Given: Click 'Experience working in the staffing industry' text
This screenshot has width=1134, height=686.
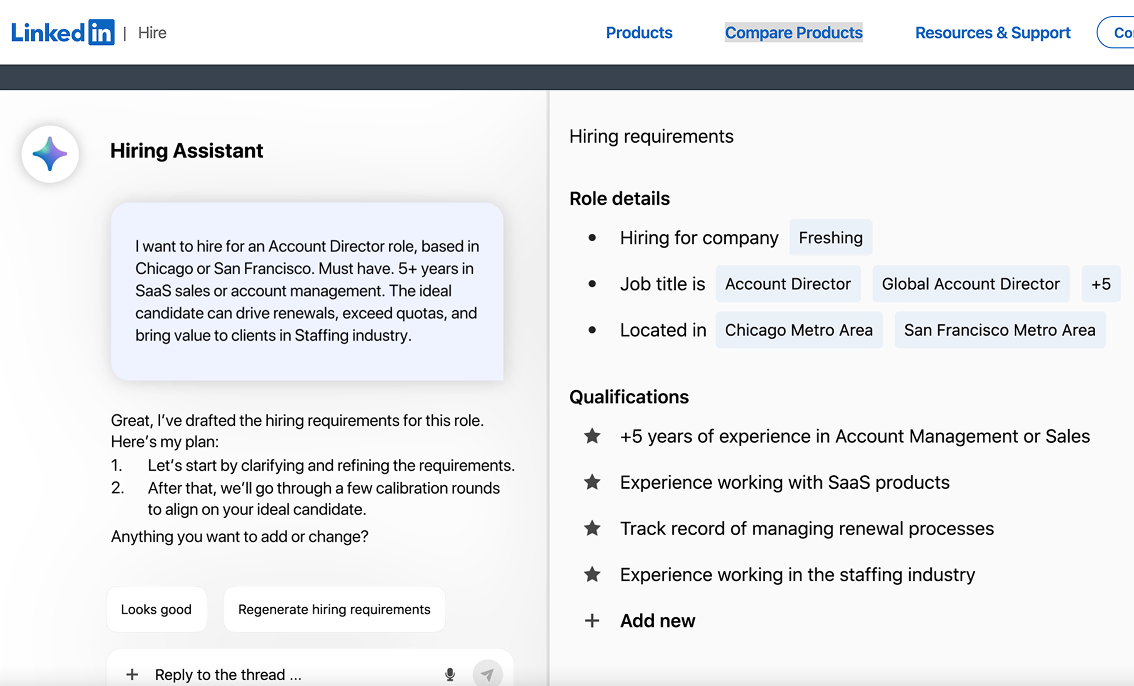Looking at the screenshot, I should (798, 575).
